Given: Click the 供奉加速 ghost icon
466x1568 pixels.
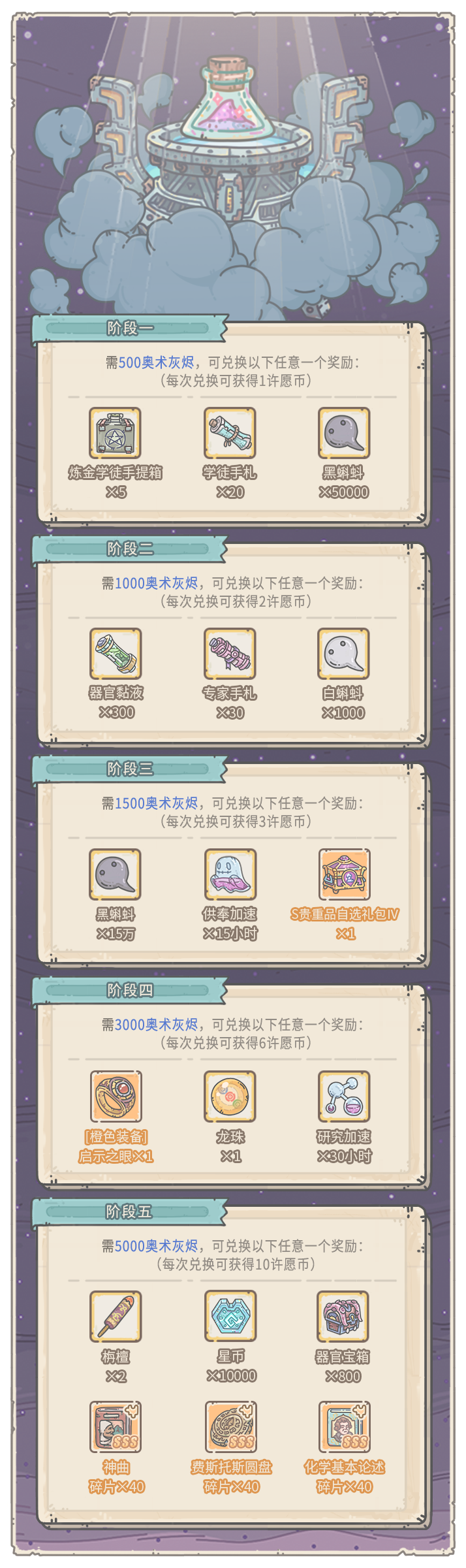Looking at the screenshot, I should tap(230, 874).
